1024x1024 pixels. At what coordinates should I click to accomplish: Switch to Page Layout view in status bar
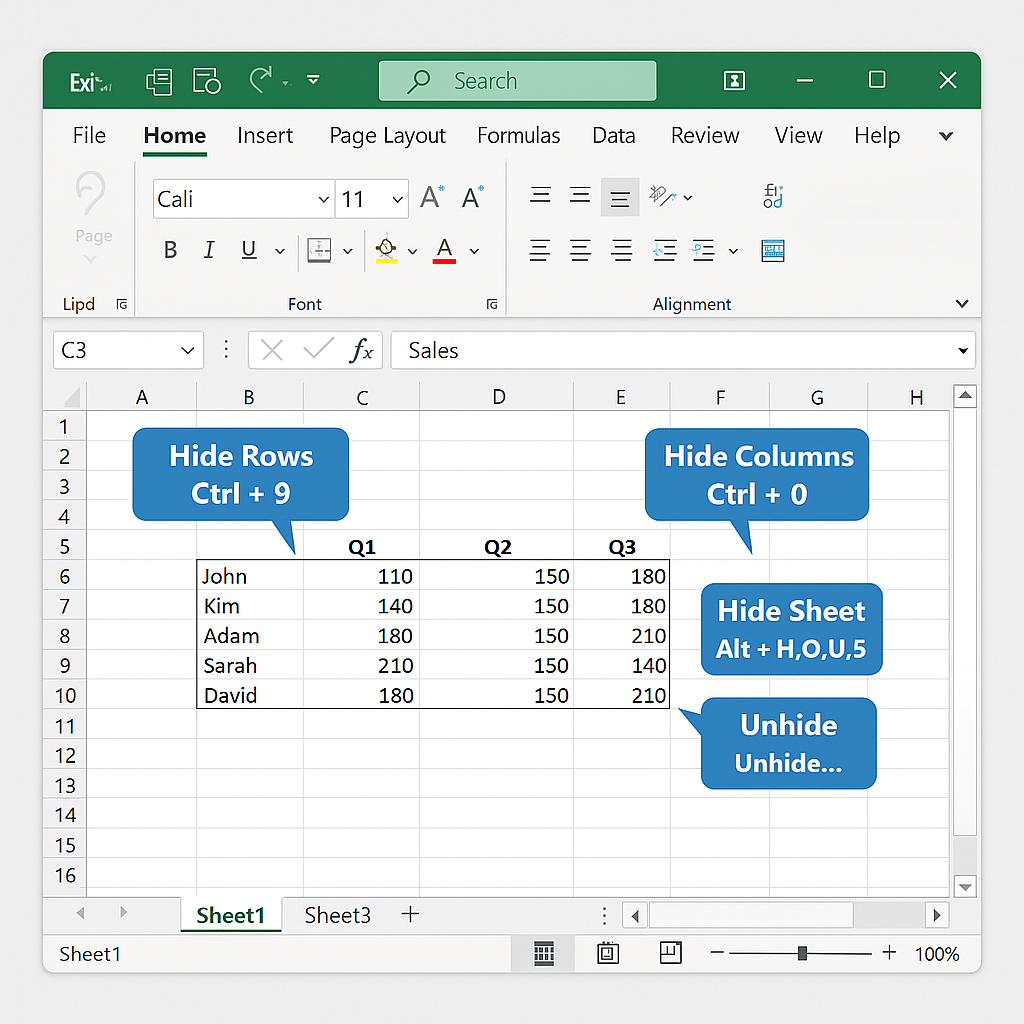pyautogui.click(x=608, y=953)
